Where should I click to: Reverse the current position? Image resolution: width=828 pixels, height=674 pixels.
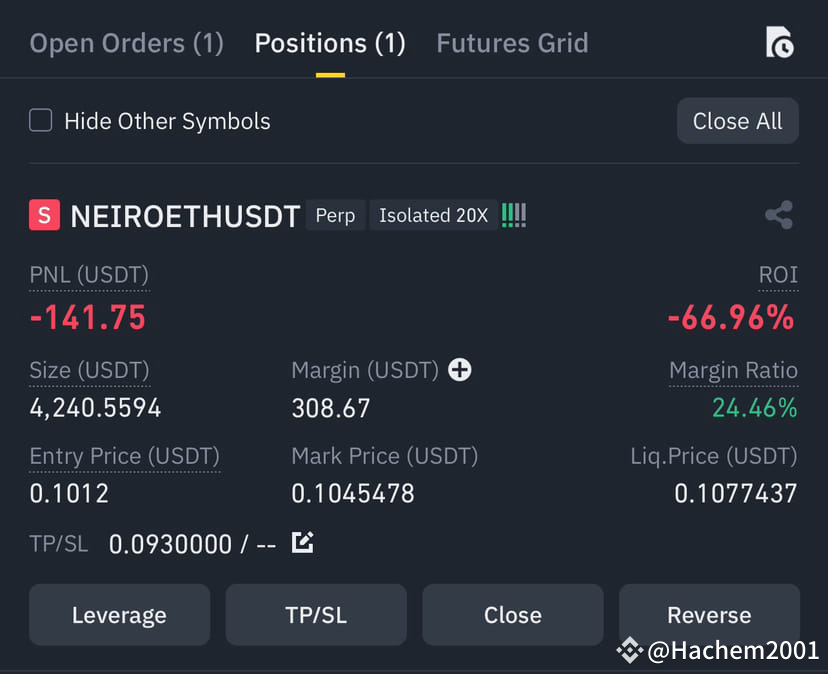(x=709, y=614)
